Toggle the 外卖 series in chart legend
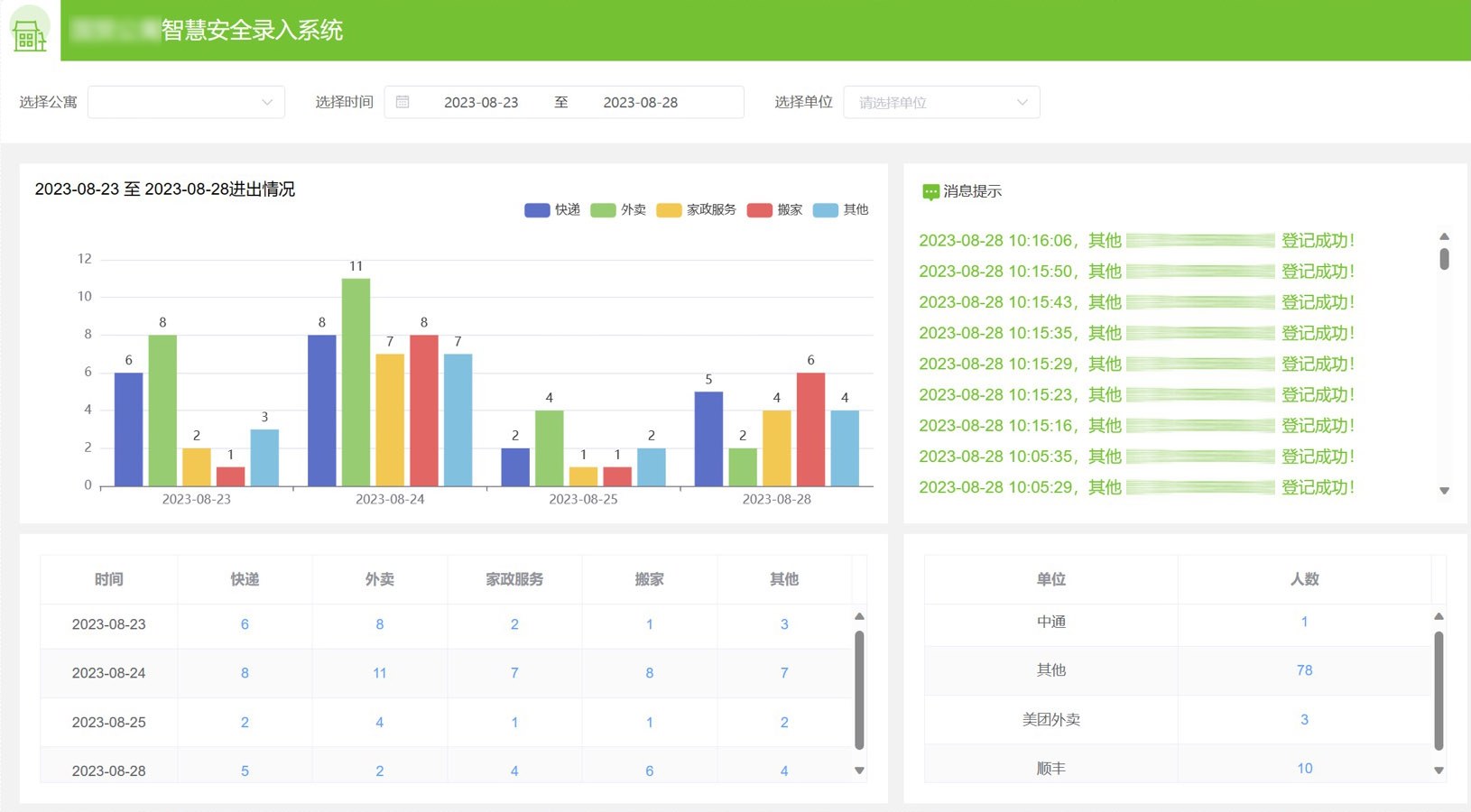 coord(618,210)
